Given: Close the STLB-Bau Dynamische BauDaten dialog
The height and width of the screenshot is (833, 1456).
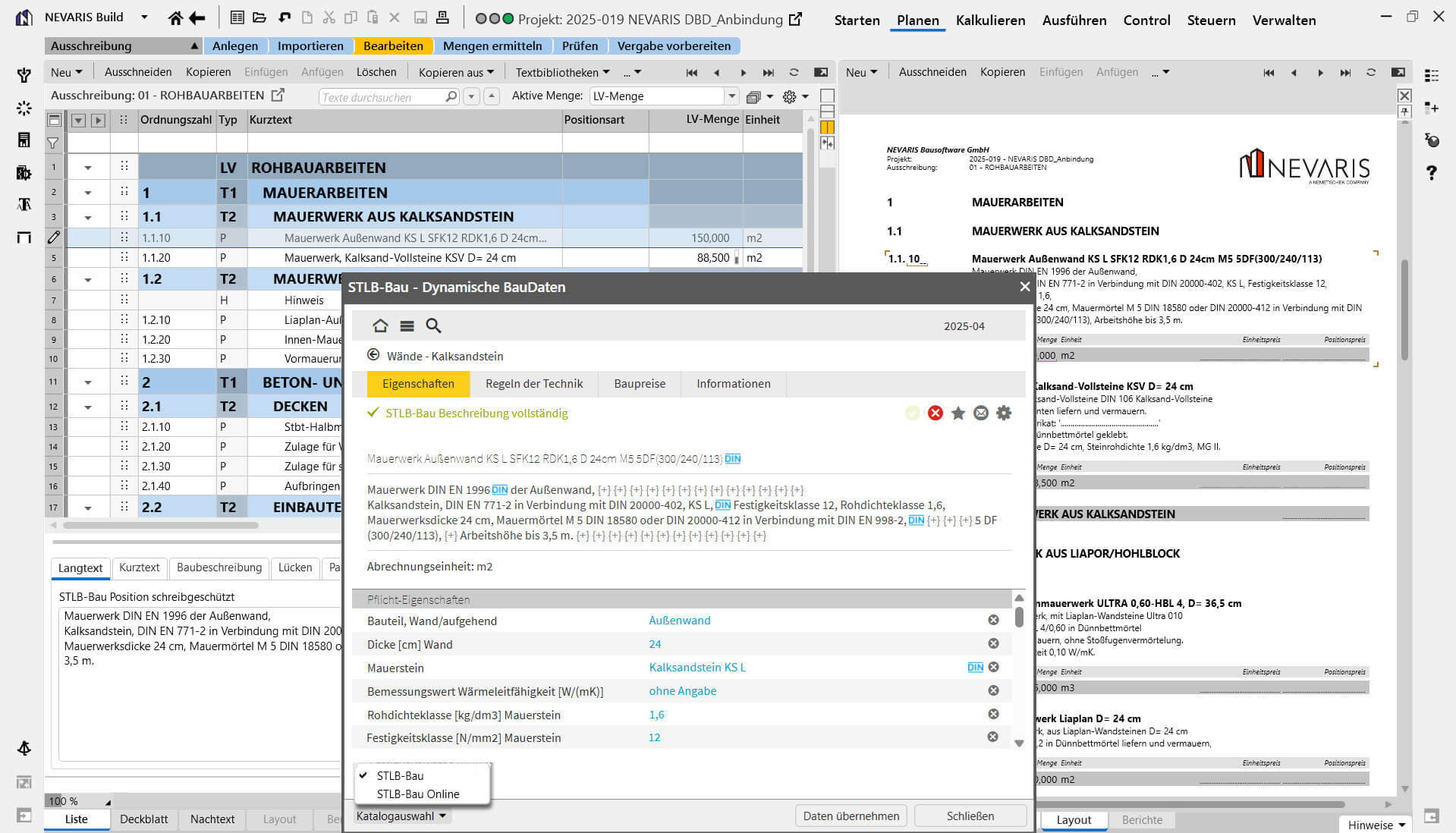Looking at the screenshot, I should pos(1024,287).
